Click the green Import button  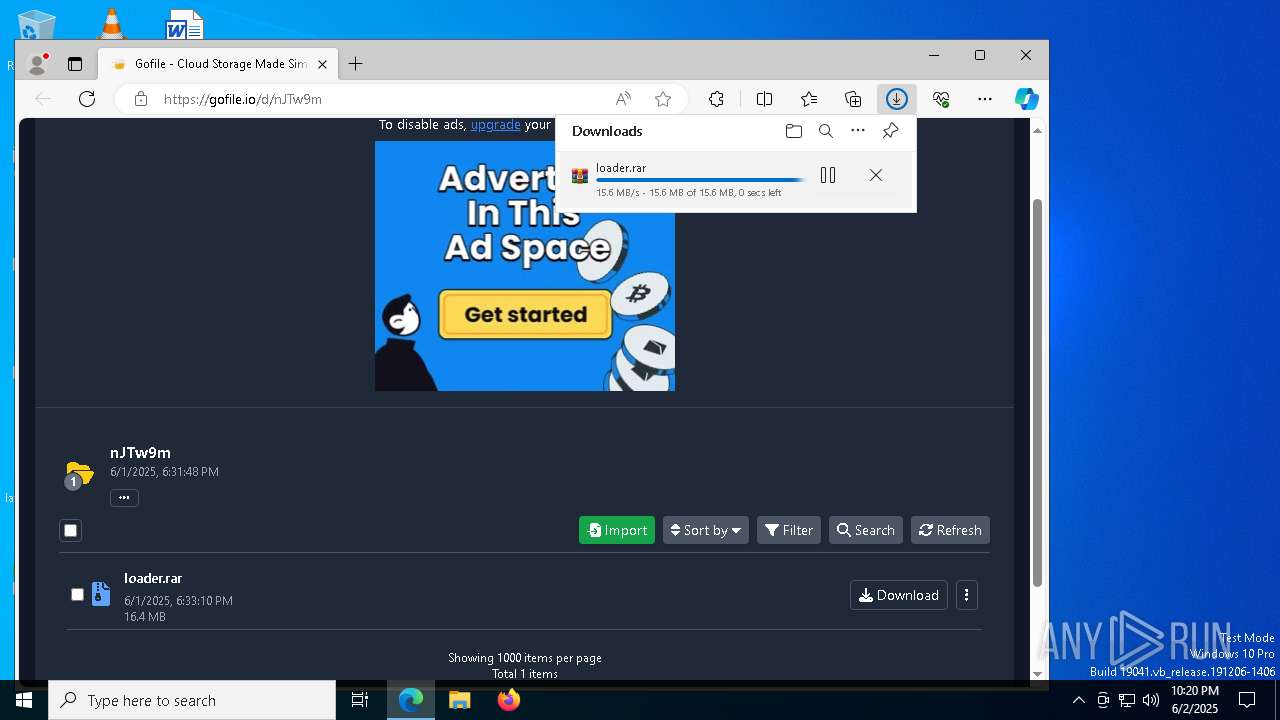point(617,530)
